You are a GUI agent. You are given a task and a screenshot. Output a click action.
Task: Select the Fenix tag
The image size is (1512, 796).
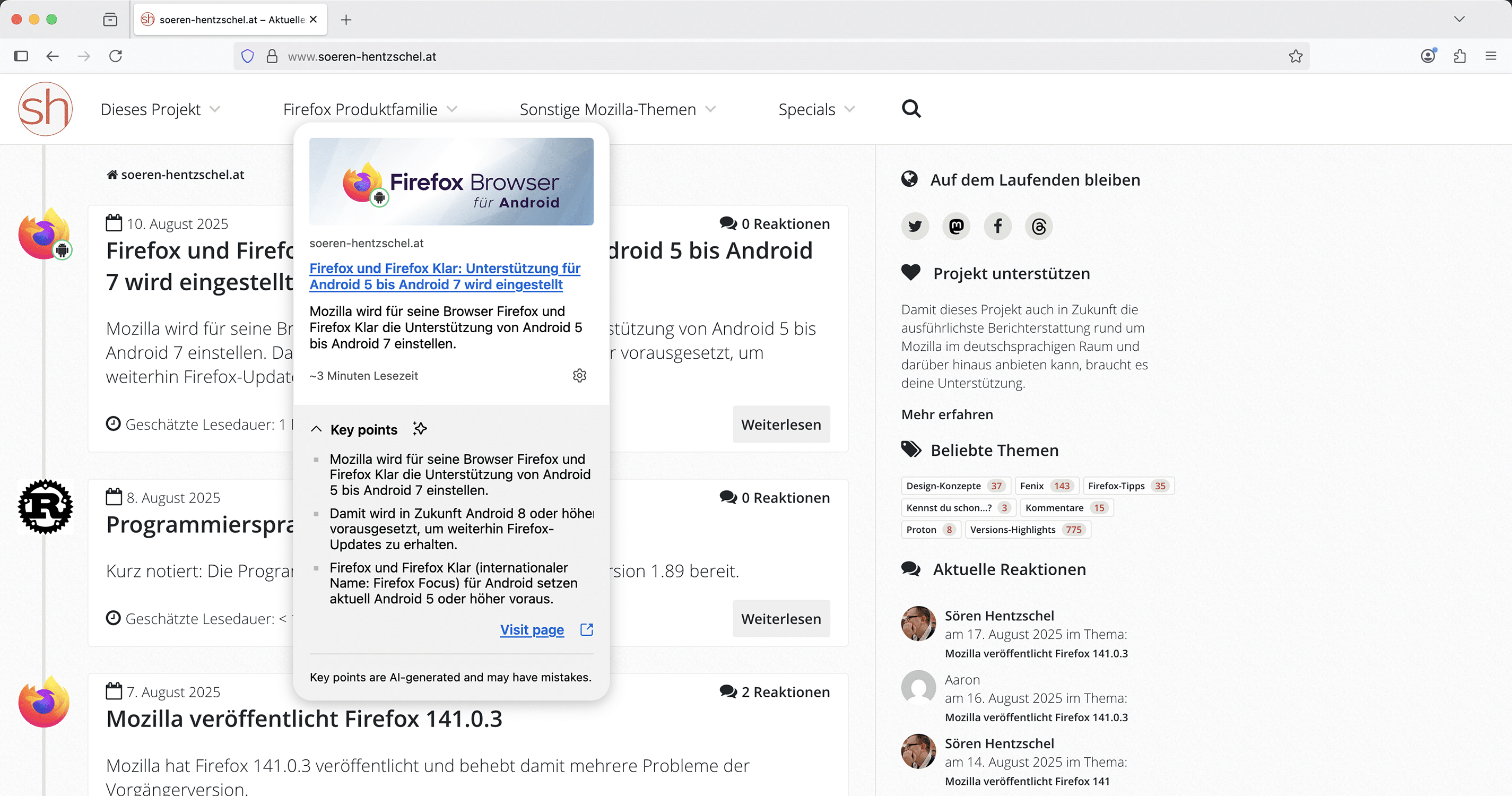(1047, 486)
